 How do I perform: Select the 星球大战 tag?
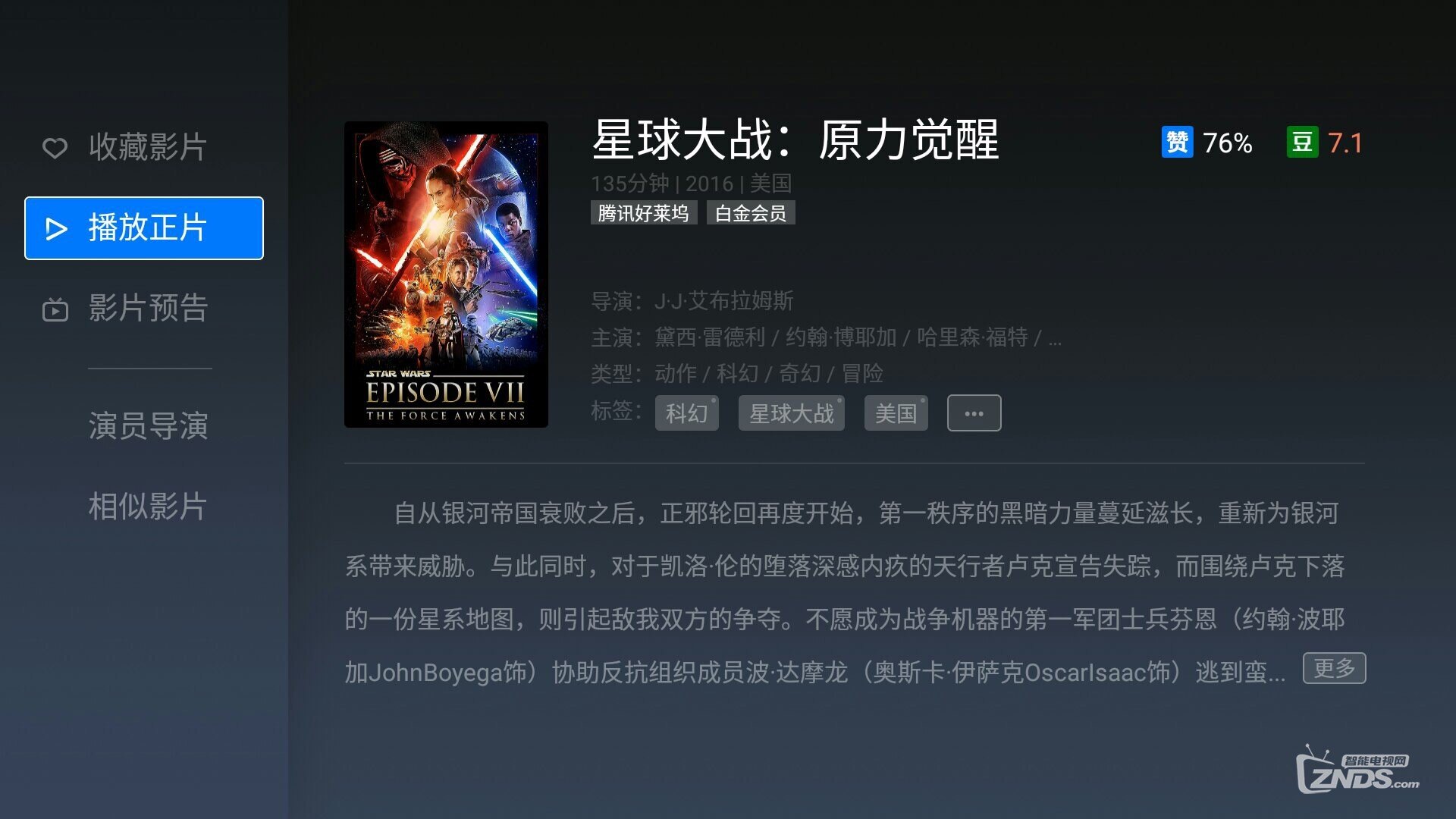click(x=792, y=413)
